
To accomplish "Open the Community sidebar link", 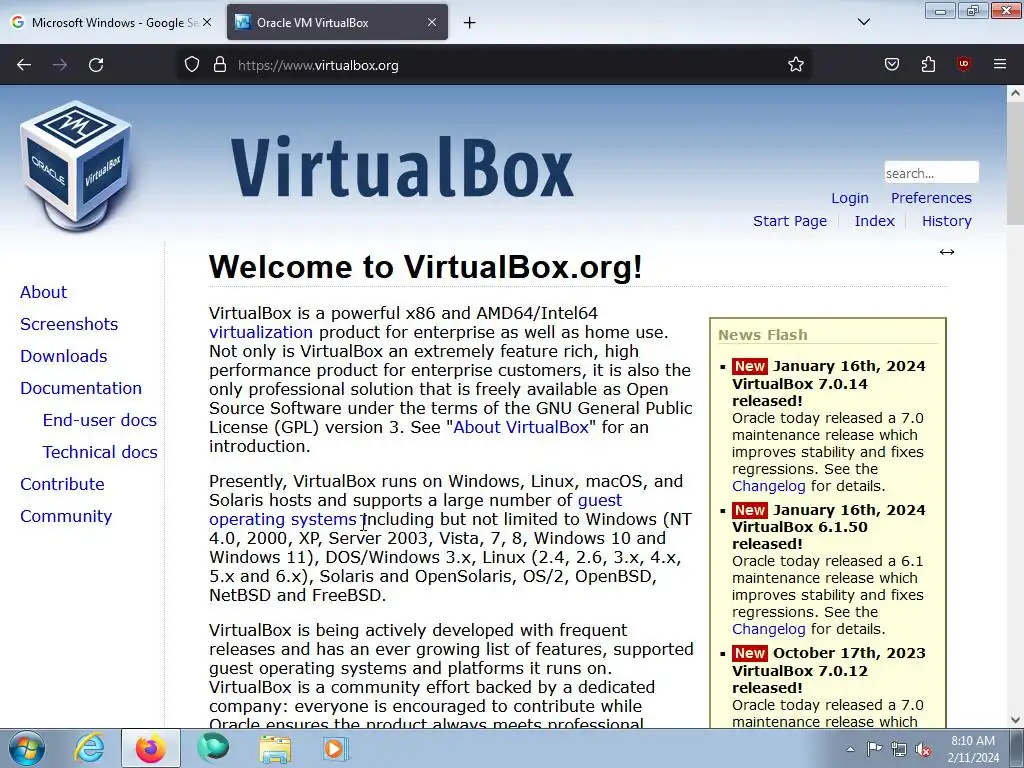I will click(66, 516).
